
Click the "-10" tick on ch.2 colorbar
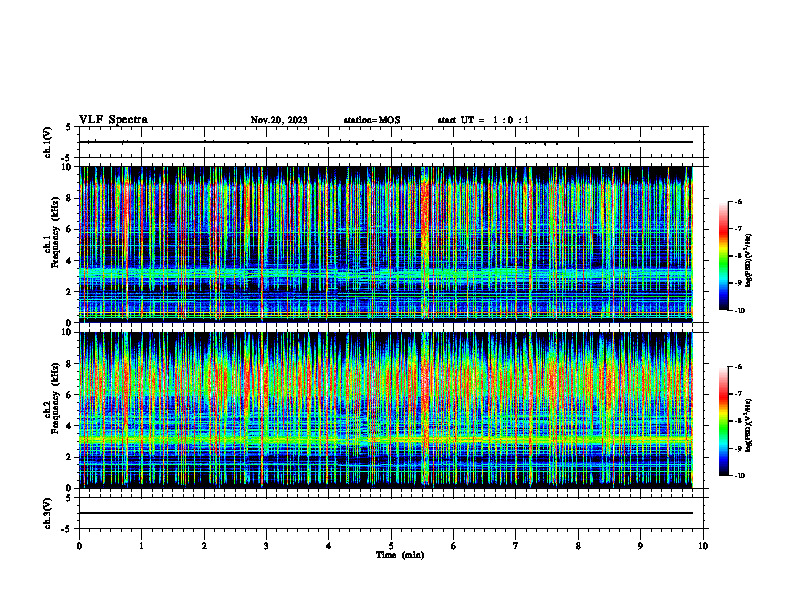click(x=740, y=476)
